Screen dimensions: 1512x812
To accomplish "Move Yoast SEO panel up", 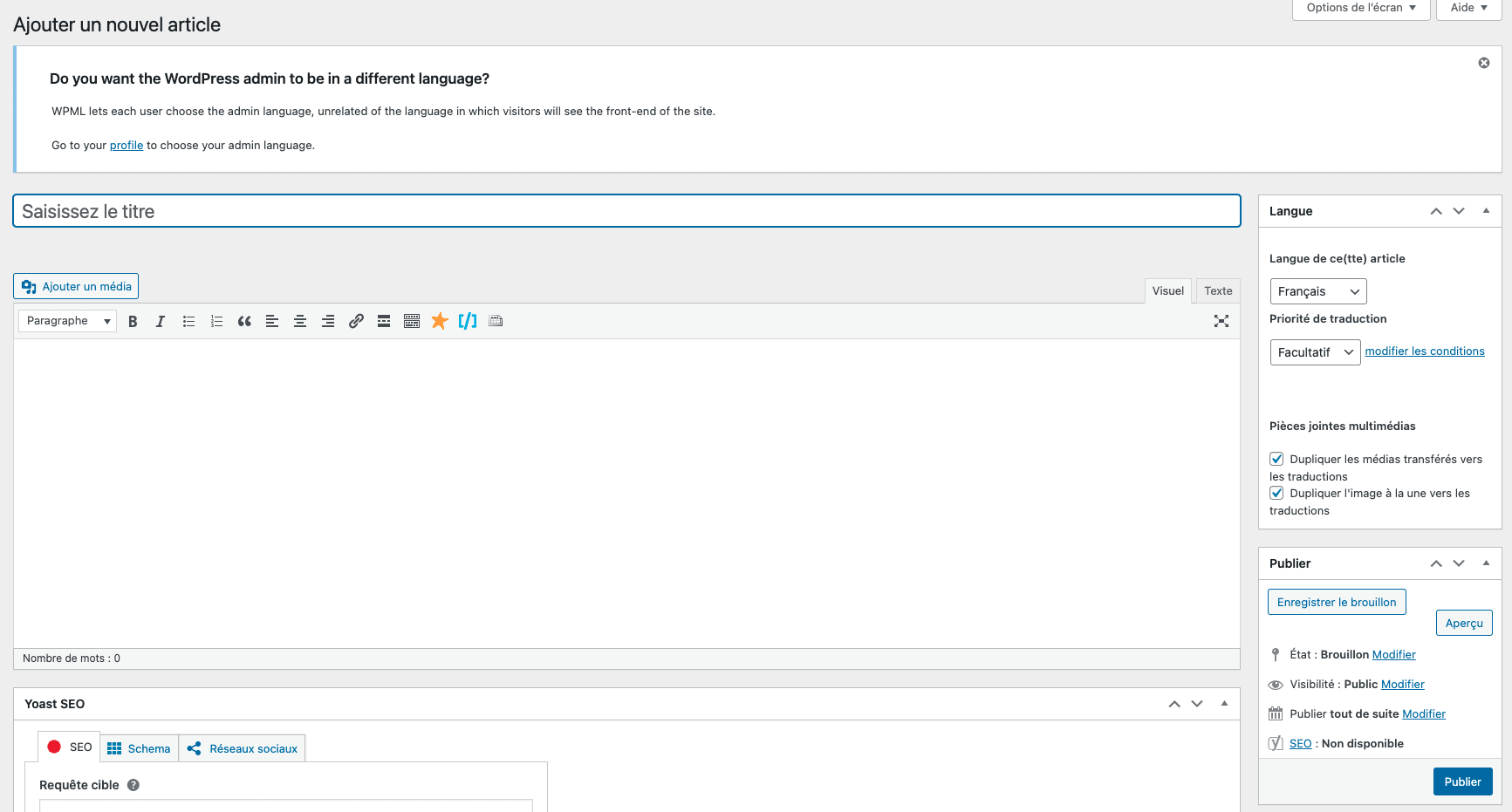I will pyautogui.click(x=1174, y=704).
